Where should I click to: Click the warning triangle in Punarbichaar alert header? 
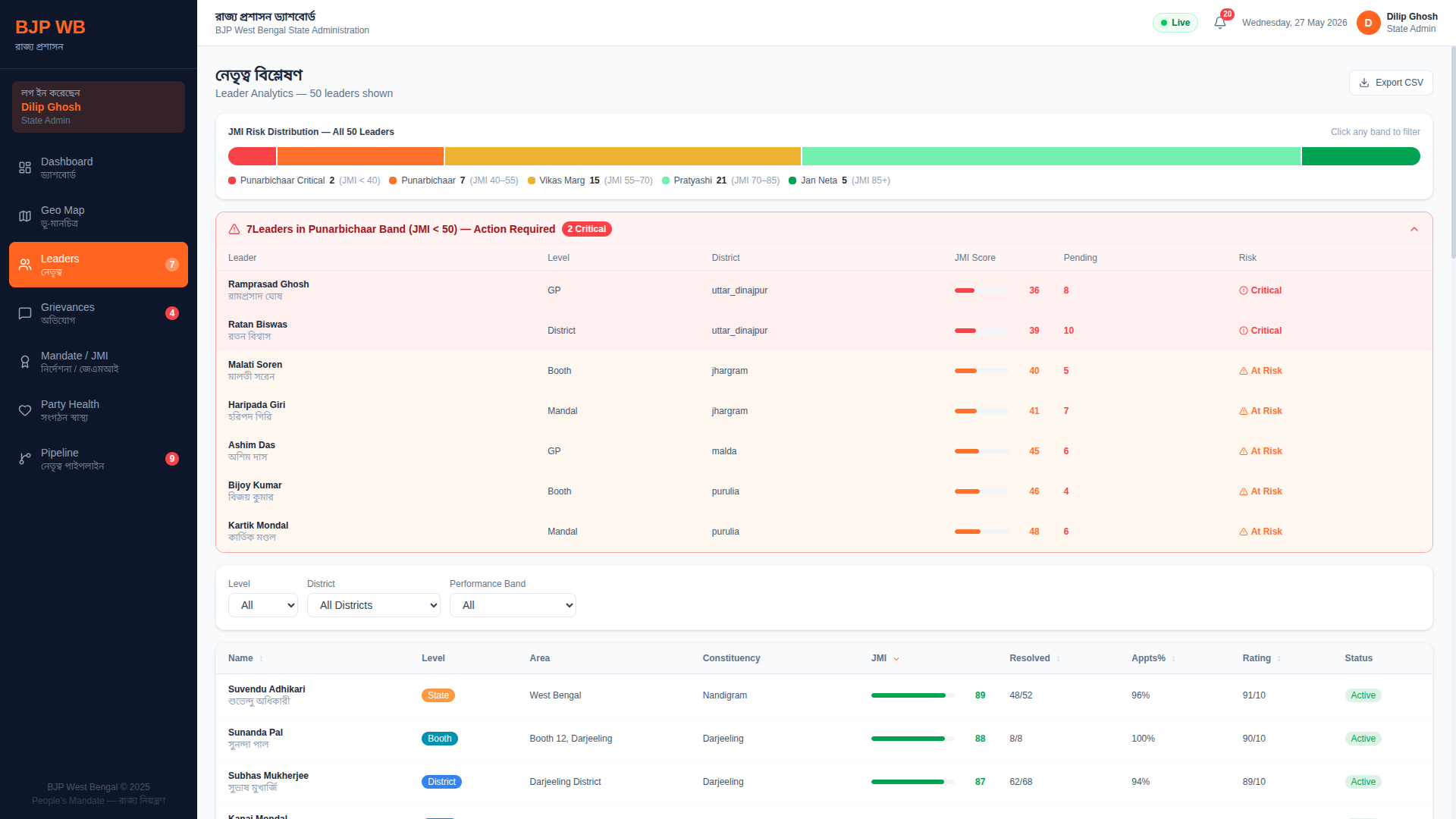pos(234,229)
